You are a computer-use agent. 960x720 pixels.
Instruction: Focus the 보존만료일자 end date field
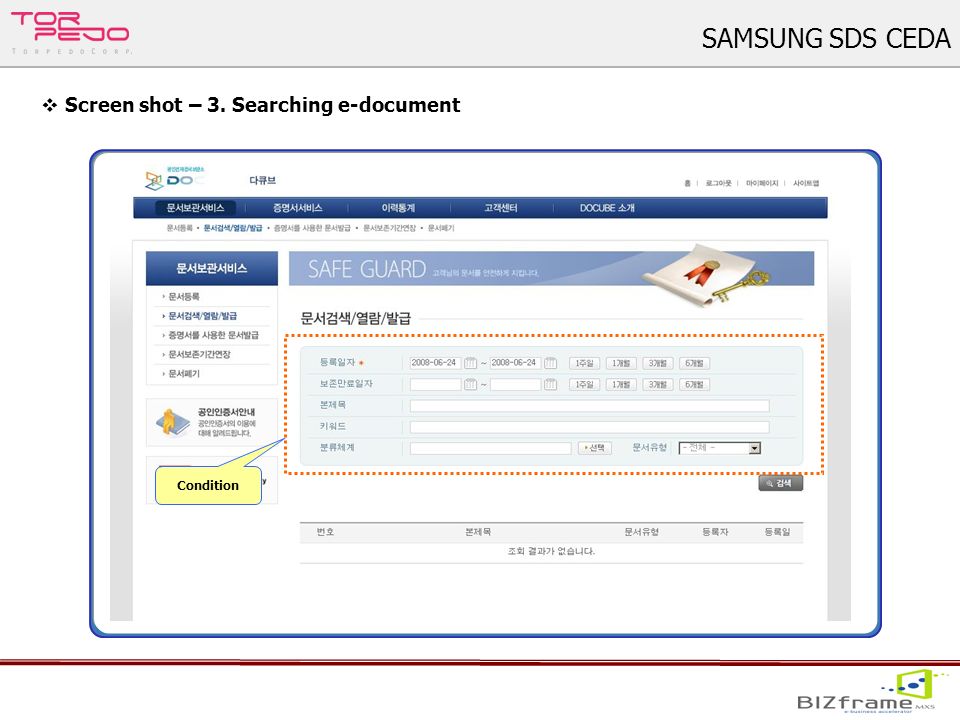coord(516,384)
